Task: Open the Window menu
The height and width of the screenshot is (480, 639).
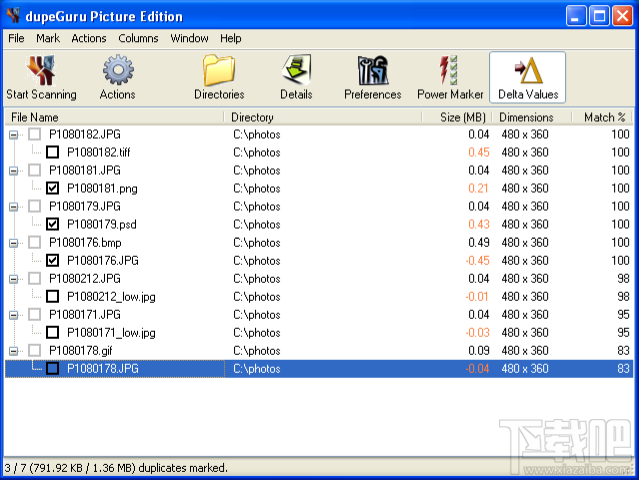Action: tap(189, 38)
